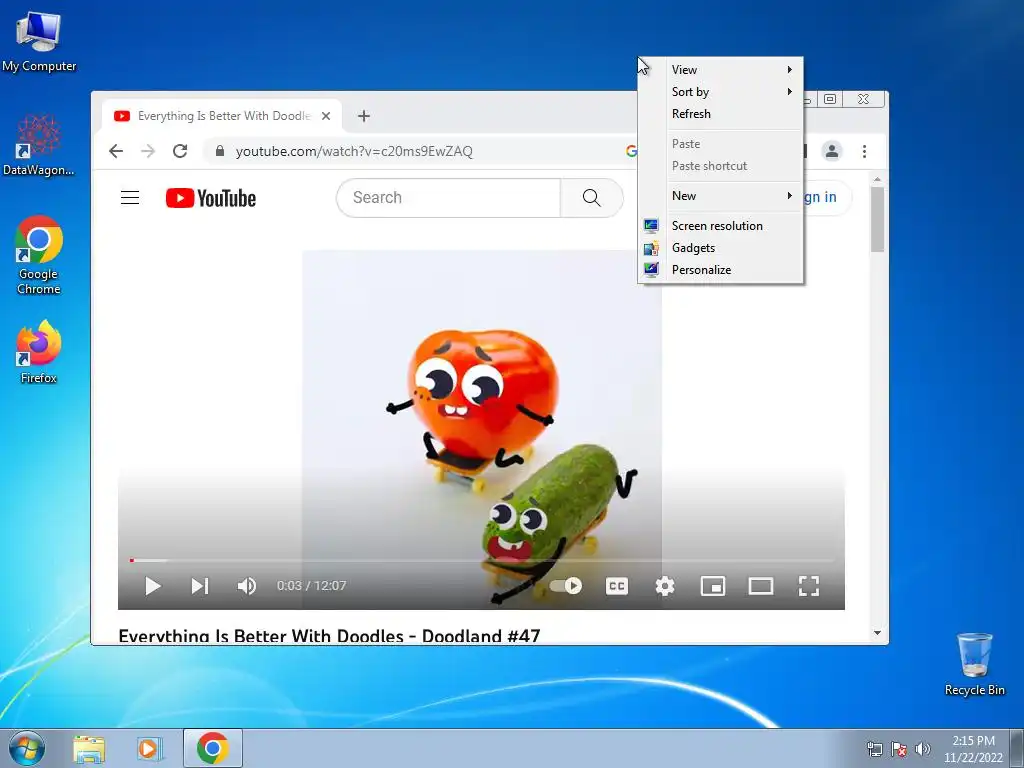Enable miniplayer mode
The image size is (1024, 768).
[712, 586]
